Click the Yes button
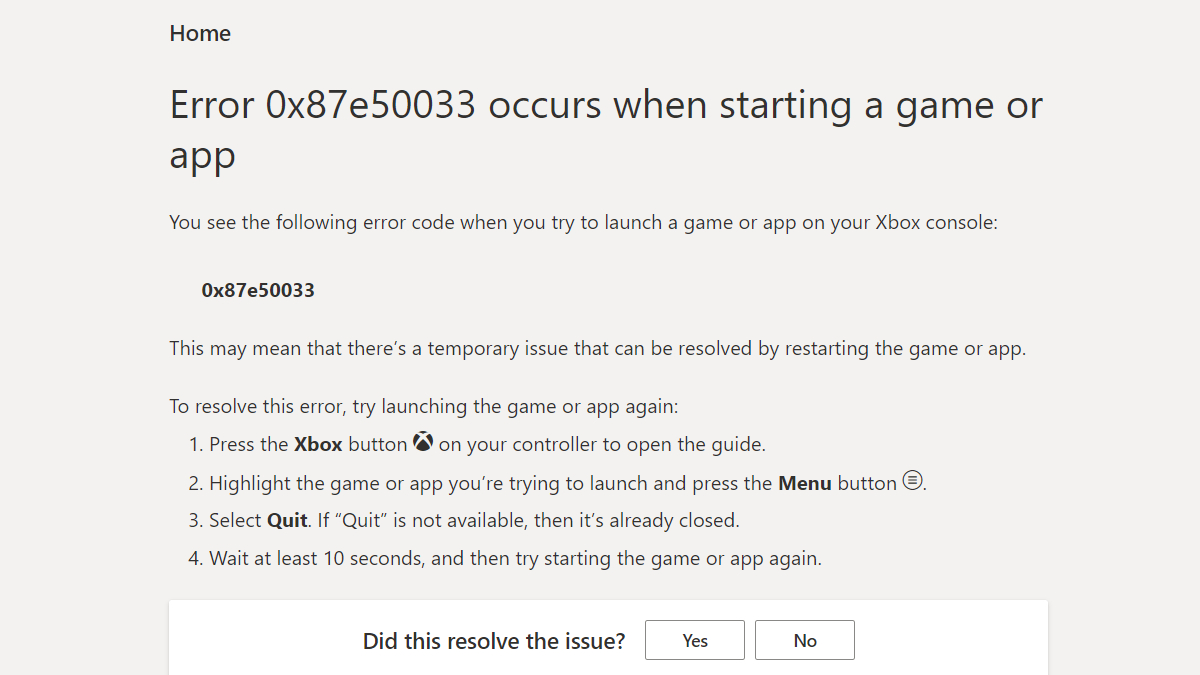 coord(694,640)
